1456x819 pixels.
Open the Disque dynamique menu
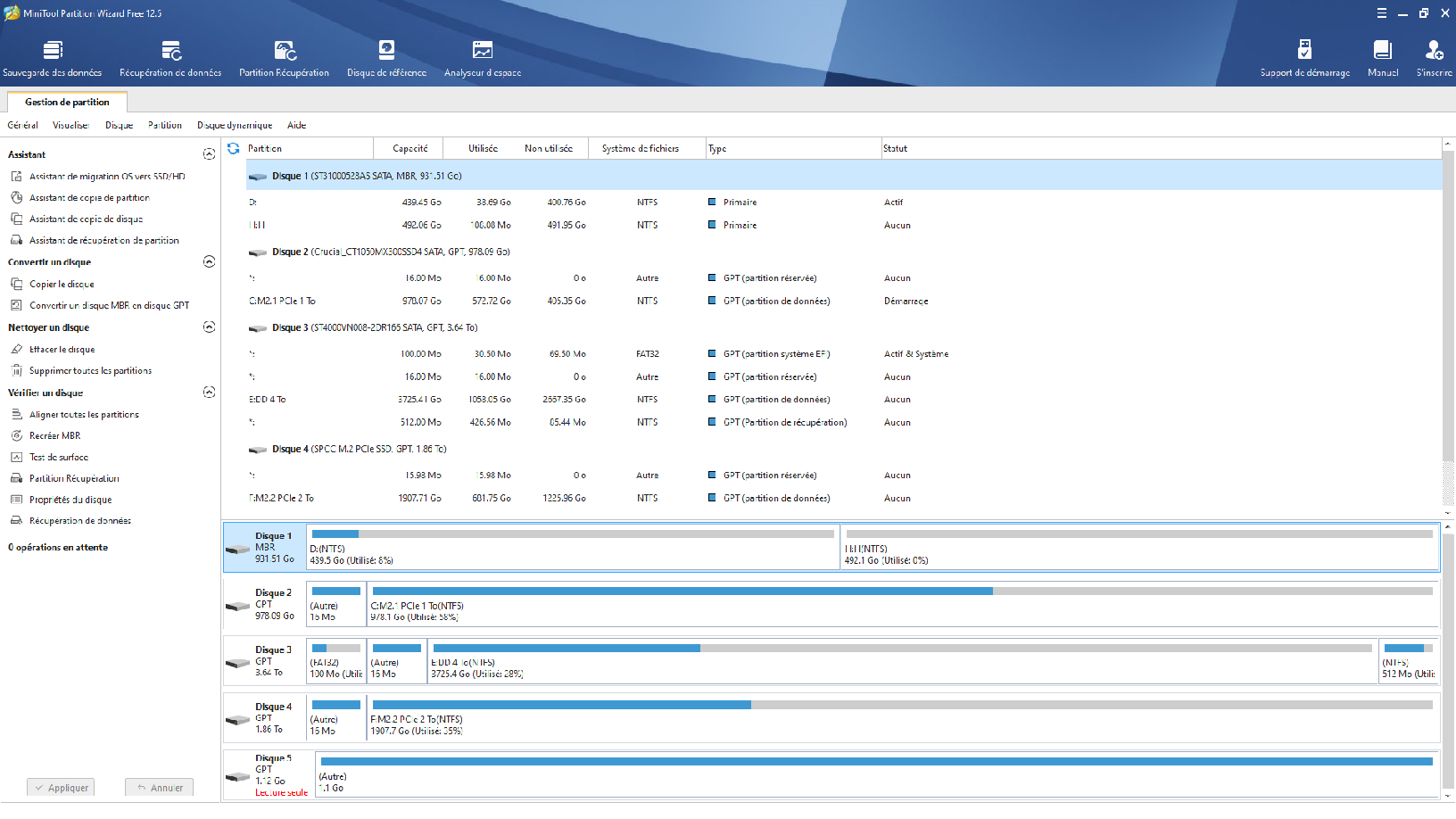click(x=235, y=126)
